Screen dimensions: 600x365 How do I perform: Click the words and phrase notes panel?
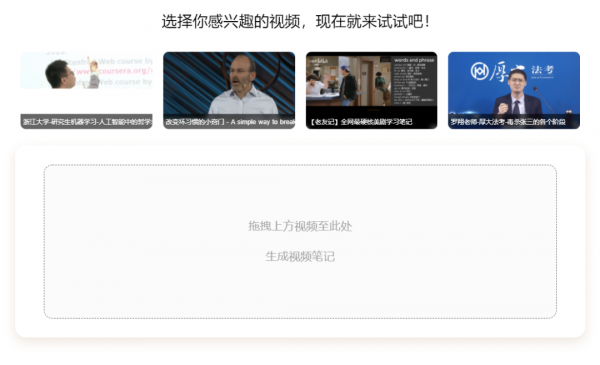pyautogui.click(x=414, y=81)
